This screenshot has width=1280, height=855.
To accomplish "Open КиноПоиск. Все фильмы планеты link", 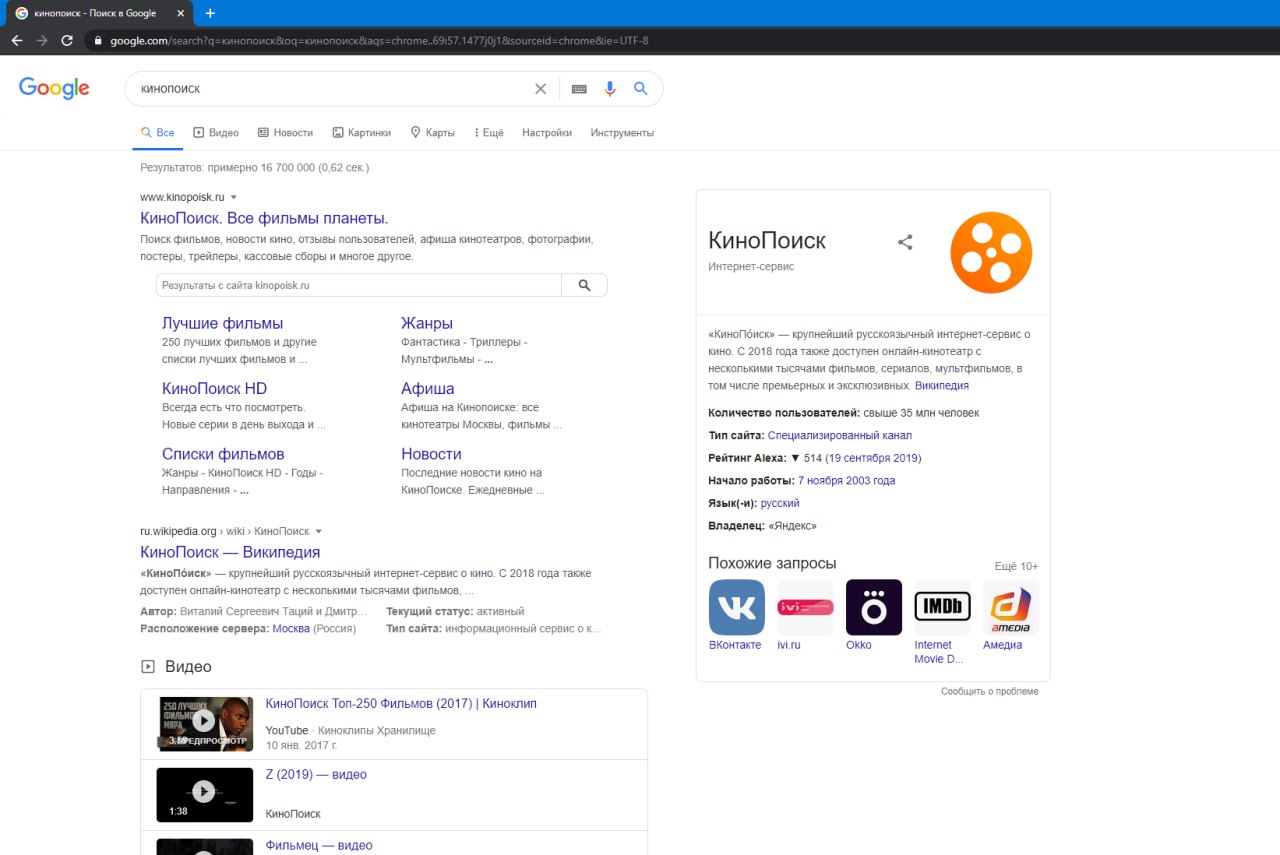I will click(264, 218).
